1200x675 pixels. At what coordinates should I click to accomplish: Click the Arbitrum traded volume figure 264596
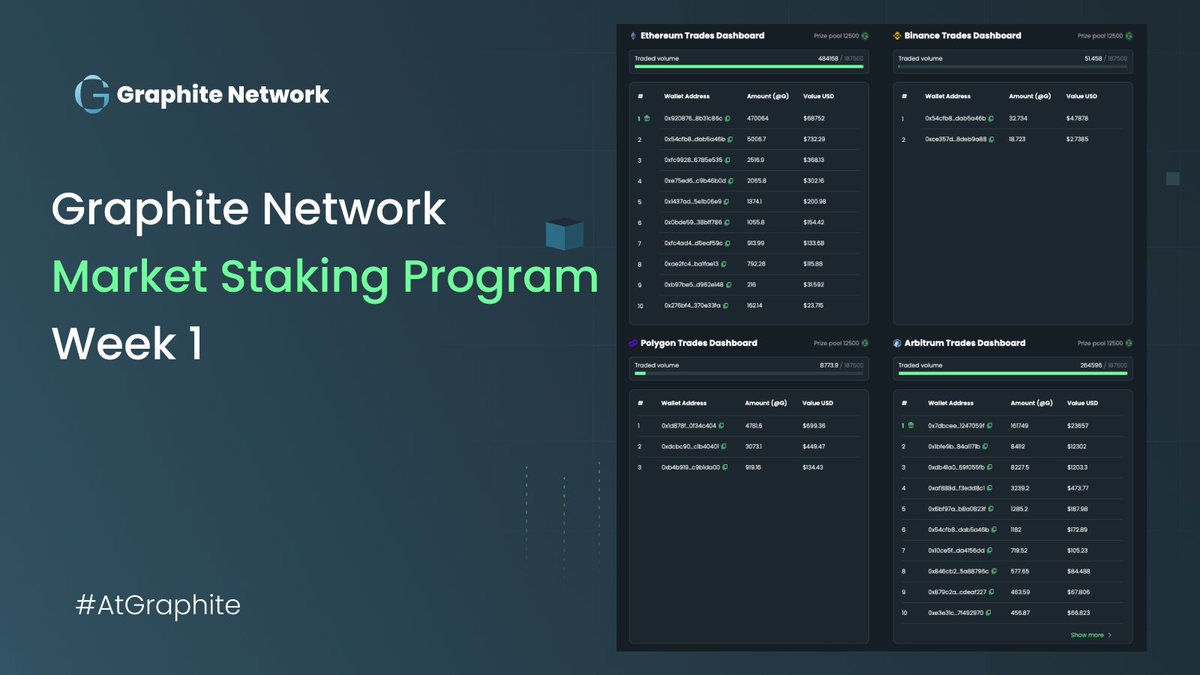(1092, 366)
